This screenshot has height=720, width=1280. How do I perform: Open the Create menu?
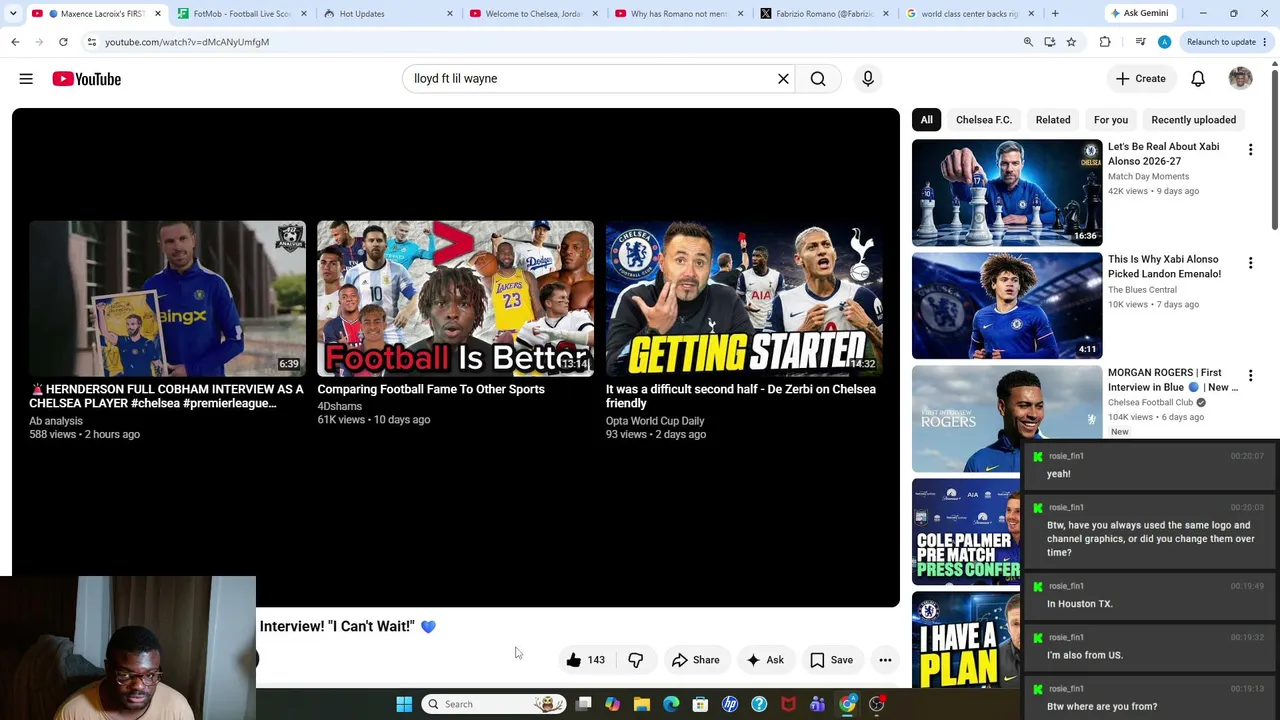click(1141, 79)
